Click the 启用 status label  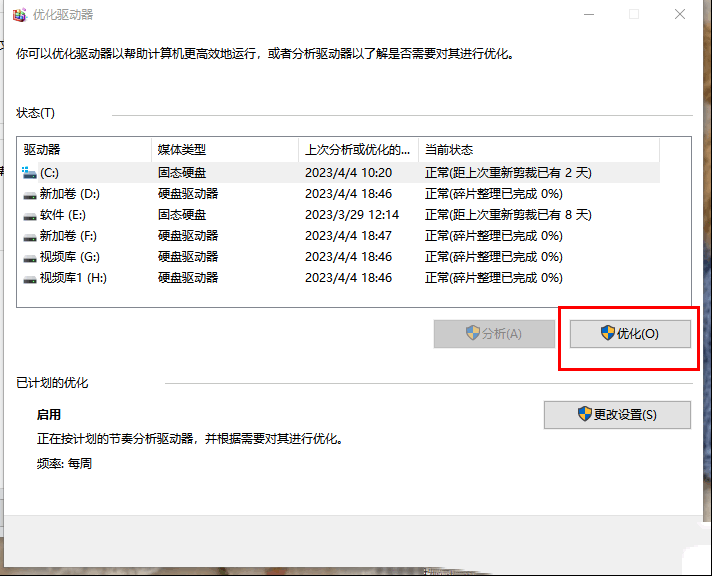[x=49, y=415]
